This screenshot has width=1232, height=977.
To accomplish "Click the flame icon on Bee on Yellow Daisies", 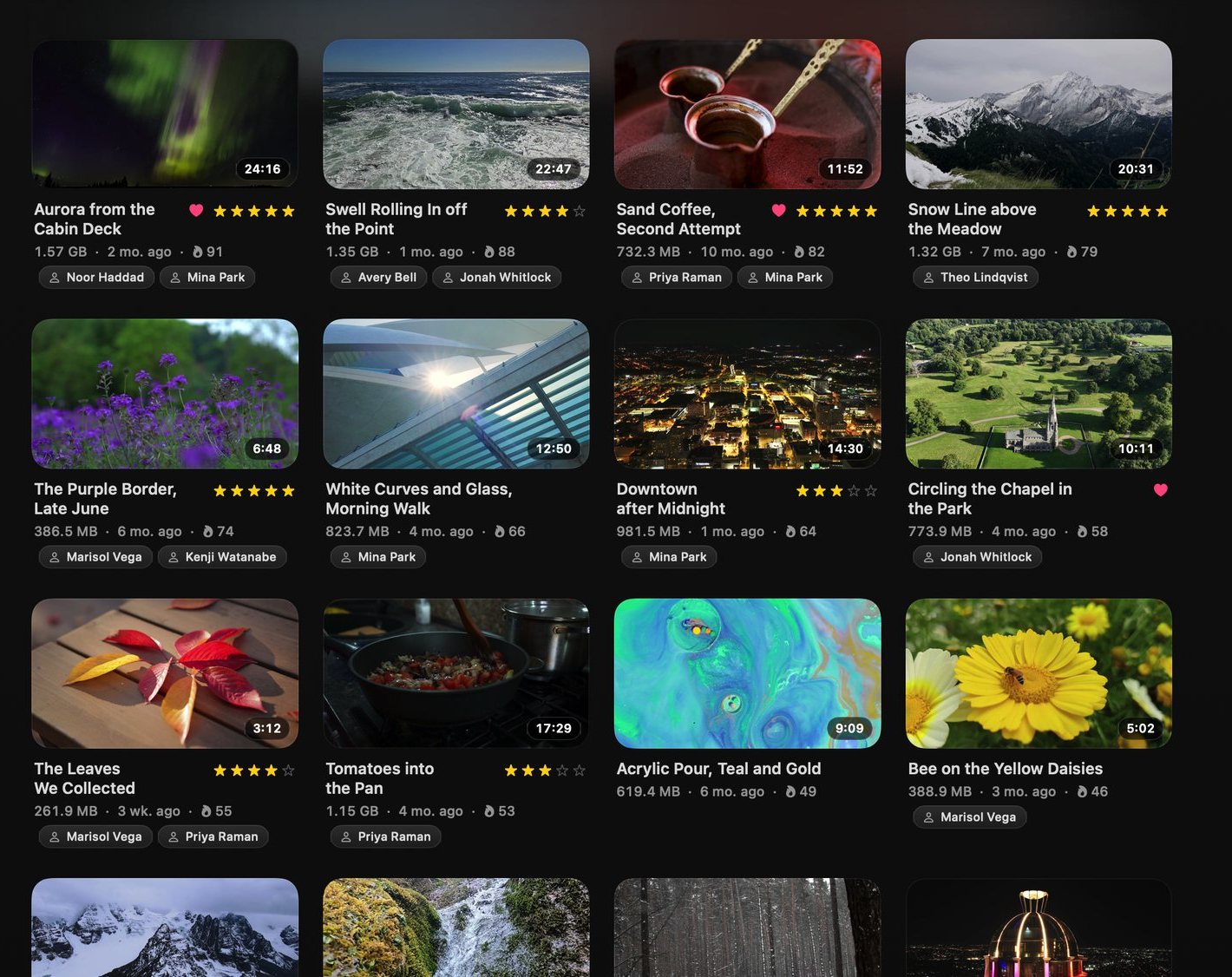I will click(1083, 791).
